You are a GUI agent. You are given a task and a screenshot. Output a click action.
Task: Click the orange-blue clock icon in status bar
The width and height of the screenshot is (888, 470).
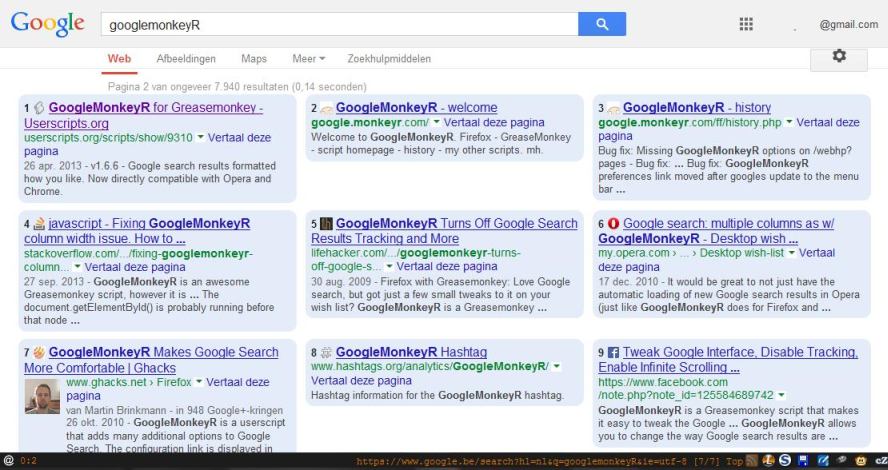(x=769, y=461)
